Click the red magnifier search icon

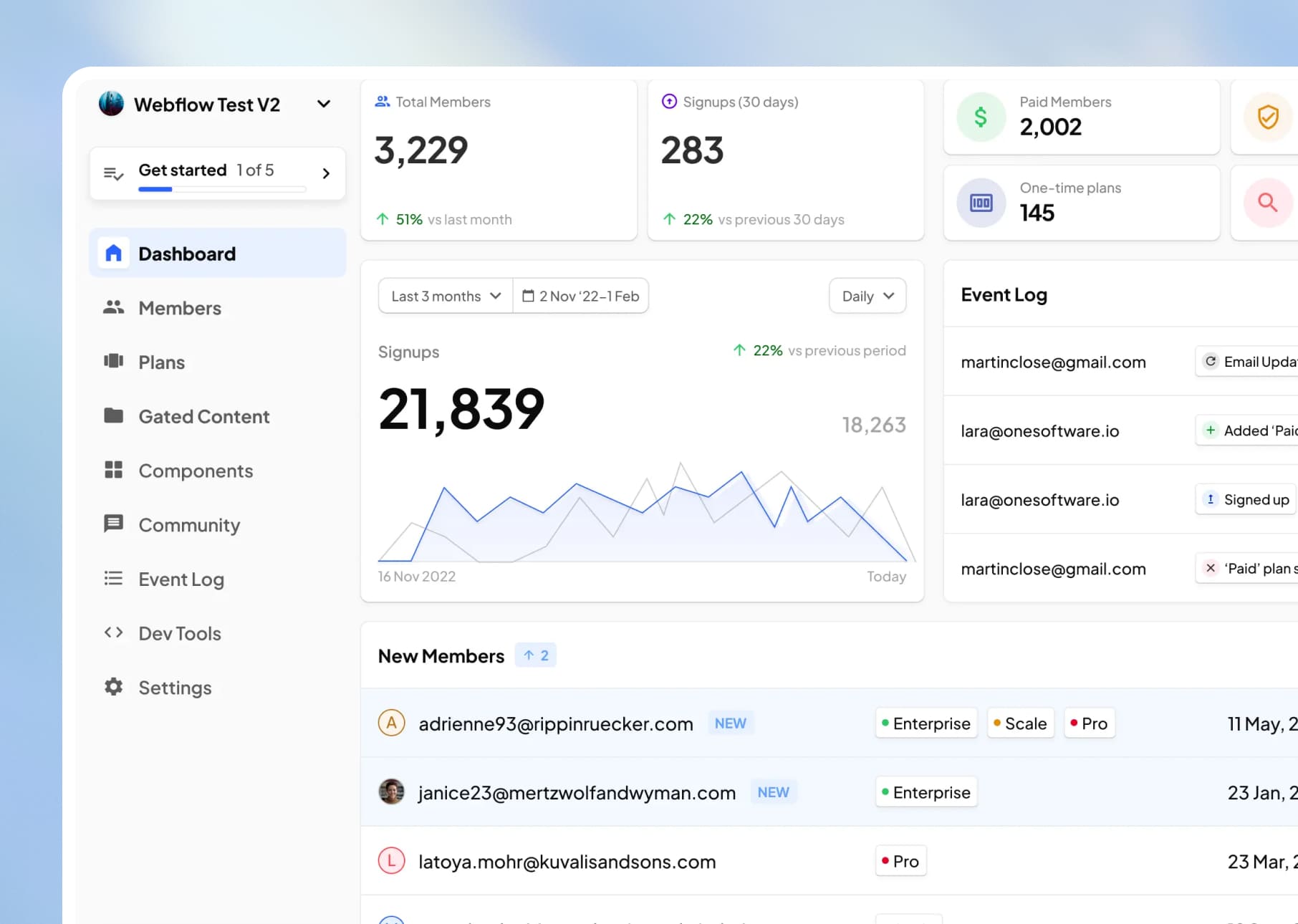coord(1268,203)
